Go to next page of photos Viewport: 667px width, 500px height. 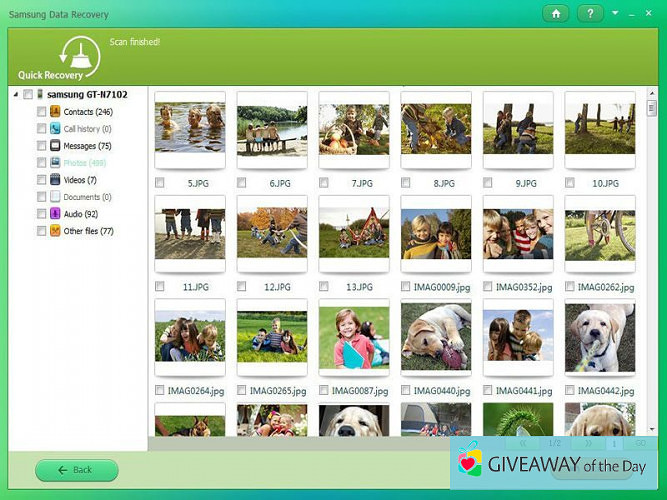click(x=586, y=442)
